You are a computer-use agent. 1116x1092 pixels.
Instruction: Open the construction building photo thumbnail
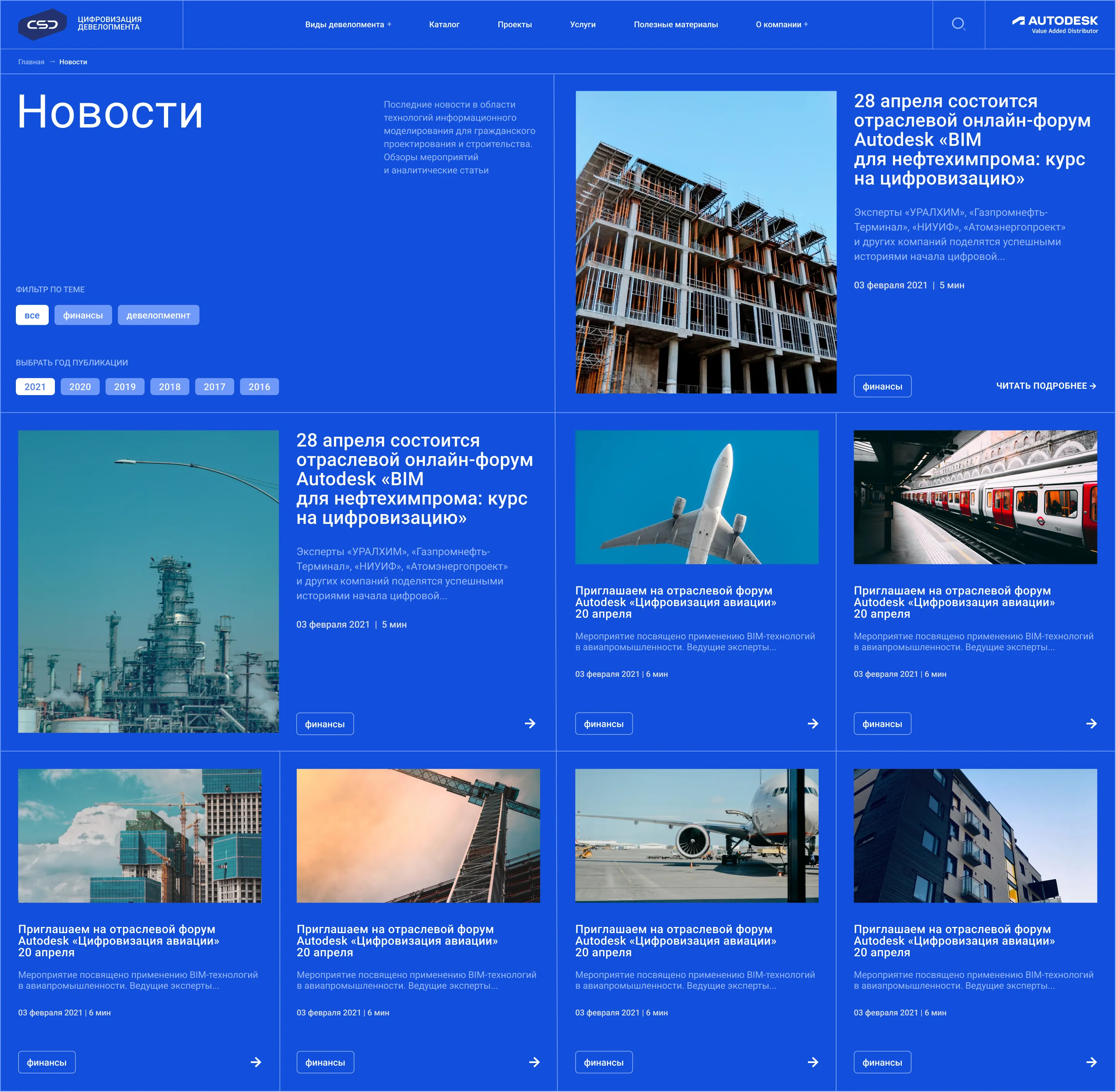705,242
